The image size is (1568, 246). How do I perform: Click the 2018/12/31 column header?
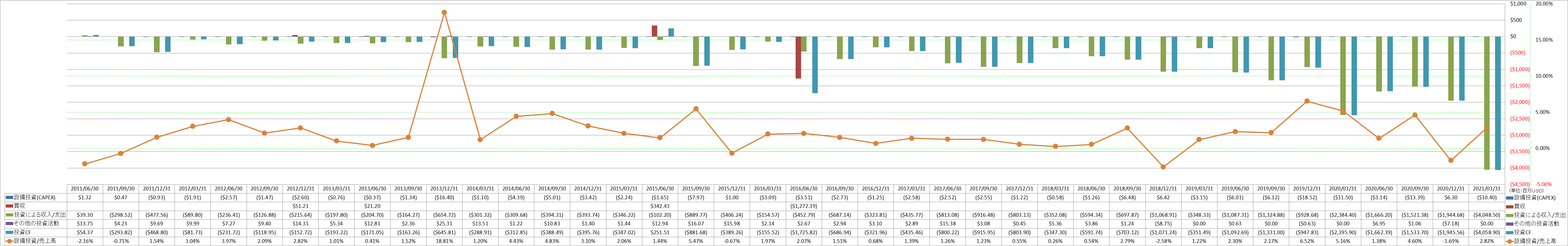1163,189
